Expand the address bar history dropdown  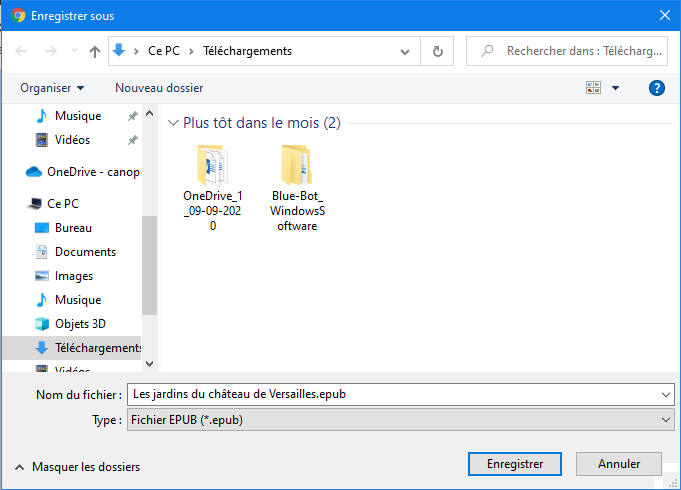point(405,51)
